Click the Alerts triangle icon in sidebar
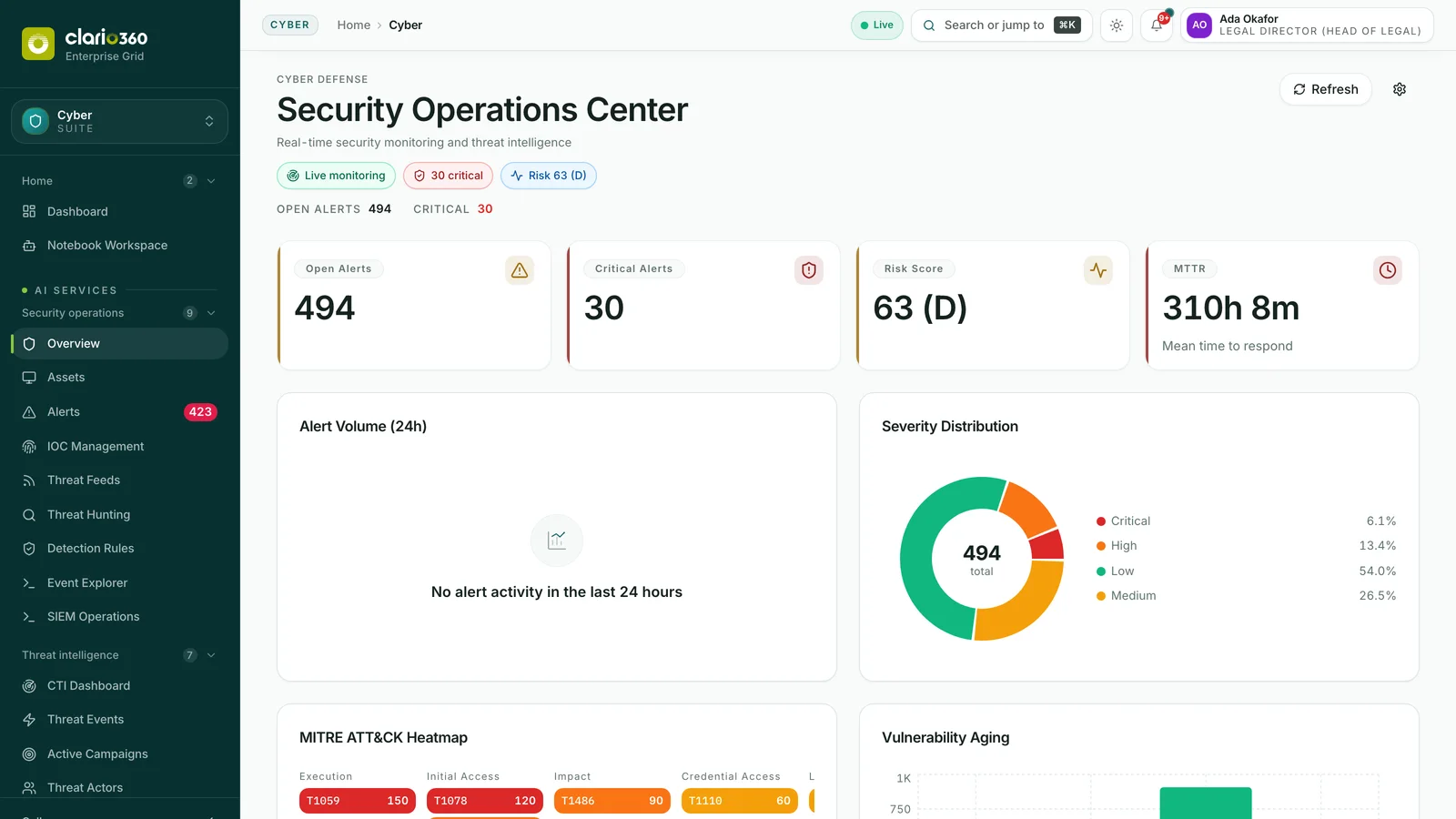This screenshot has width=1456, height=819. point(29,412)
